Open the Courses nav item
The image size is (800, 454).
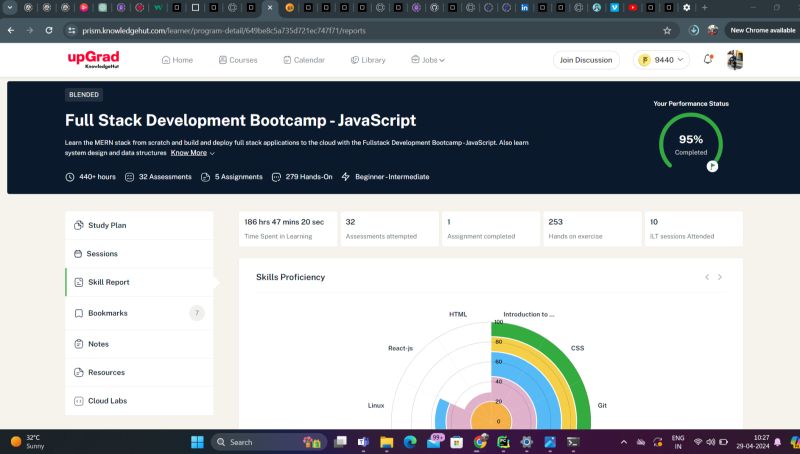coord(238,60)
